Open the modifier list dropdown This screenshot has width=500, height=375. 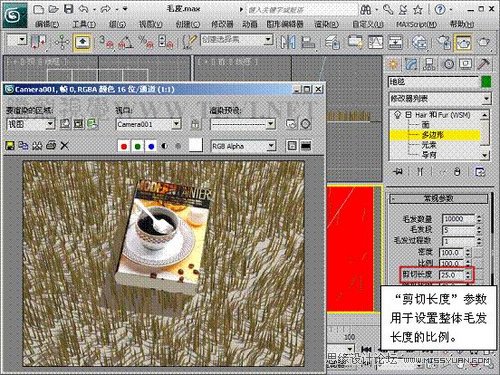486,99
